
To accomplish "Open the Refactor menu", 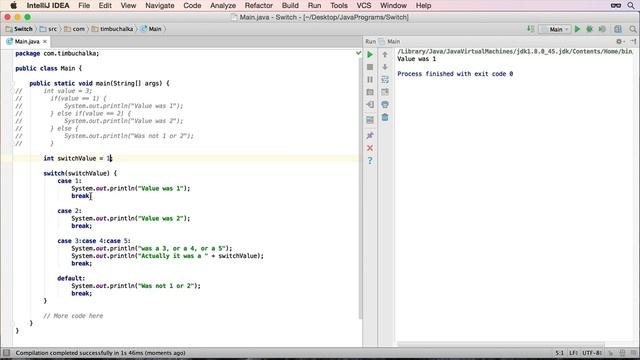I will click(259, 6).
